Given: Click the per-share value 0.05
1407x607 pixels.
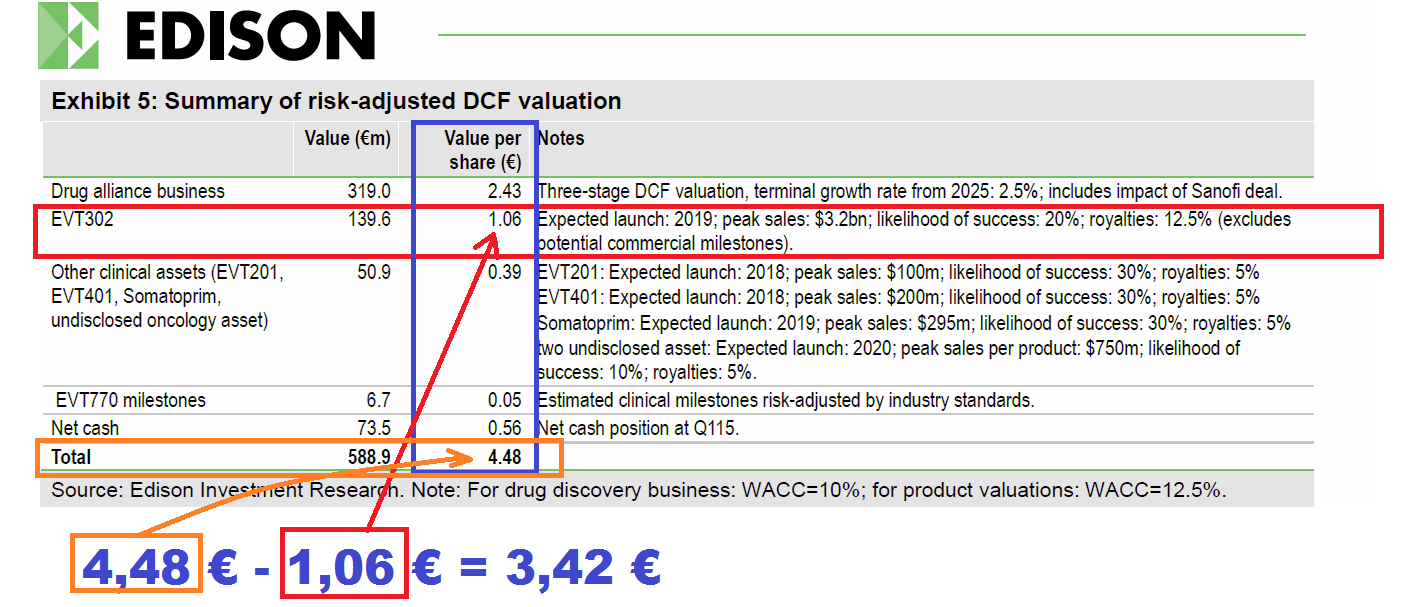Looking at the screenshot, I should tap(503, 400).
